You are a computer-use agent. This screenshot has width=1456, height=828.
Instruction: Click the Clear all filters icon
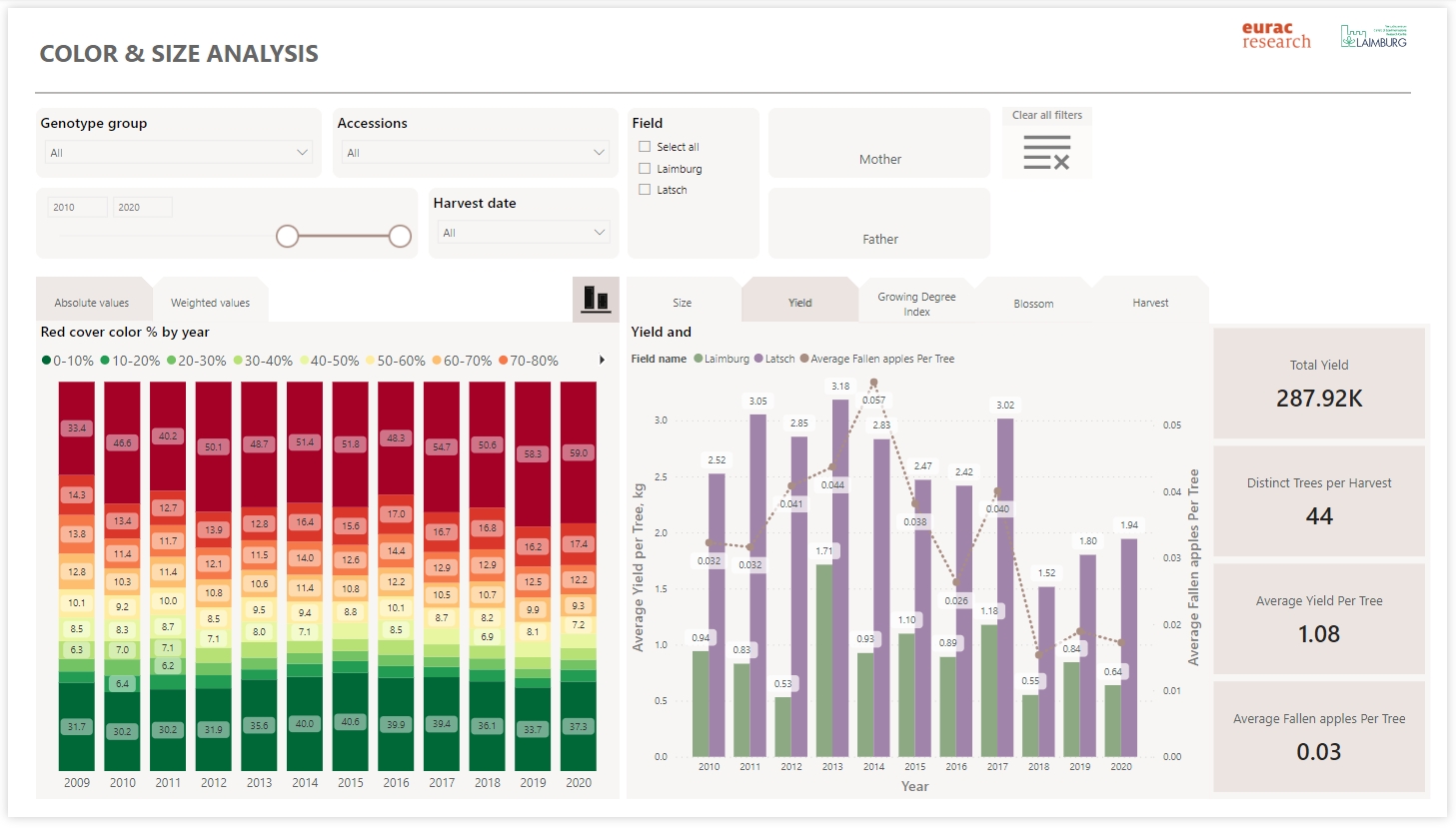(x=1046, y=155)
